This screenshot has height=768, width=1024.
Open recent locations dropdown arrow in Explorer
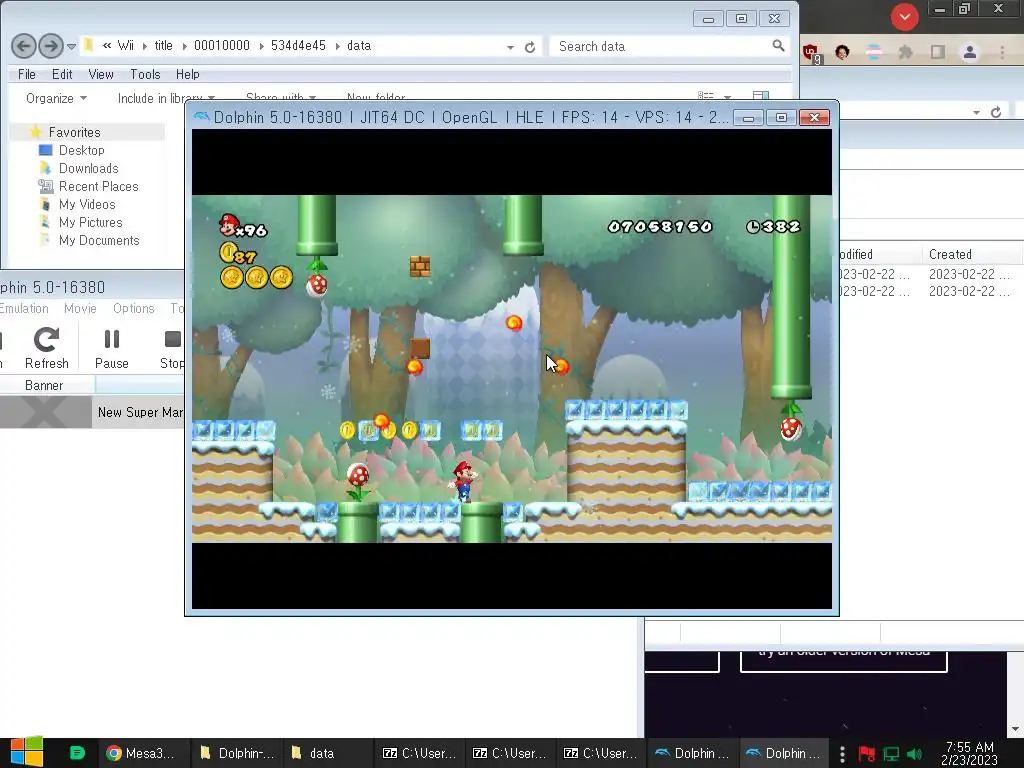click(71, 46)
